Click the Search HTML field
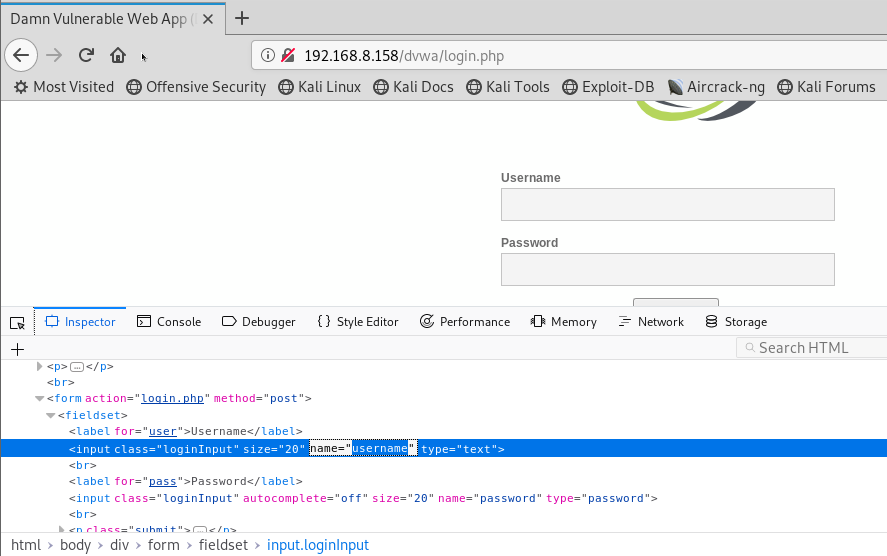The height and width of the screenshot is (556, 887). 812,348
